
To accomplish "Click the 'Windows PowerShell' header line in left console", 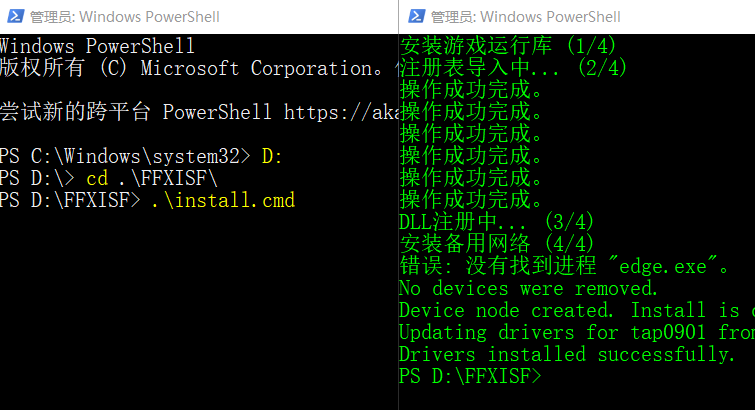I will coord(97,46).
